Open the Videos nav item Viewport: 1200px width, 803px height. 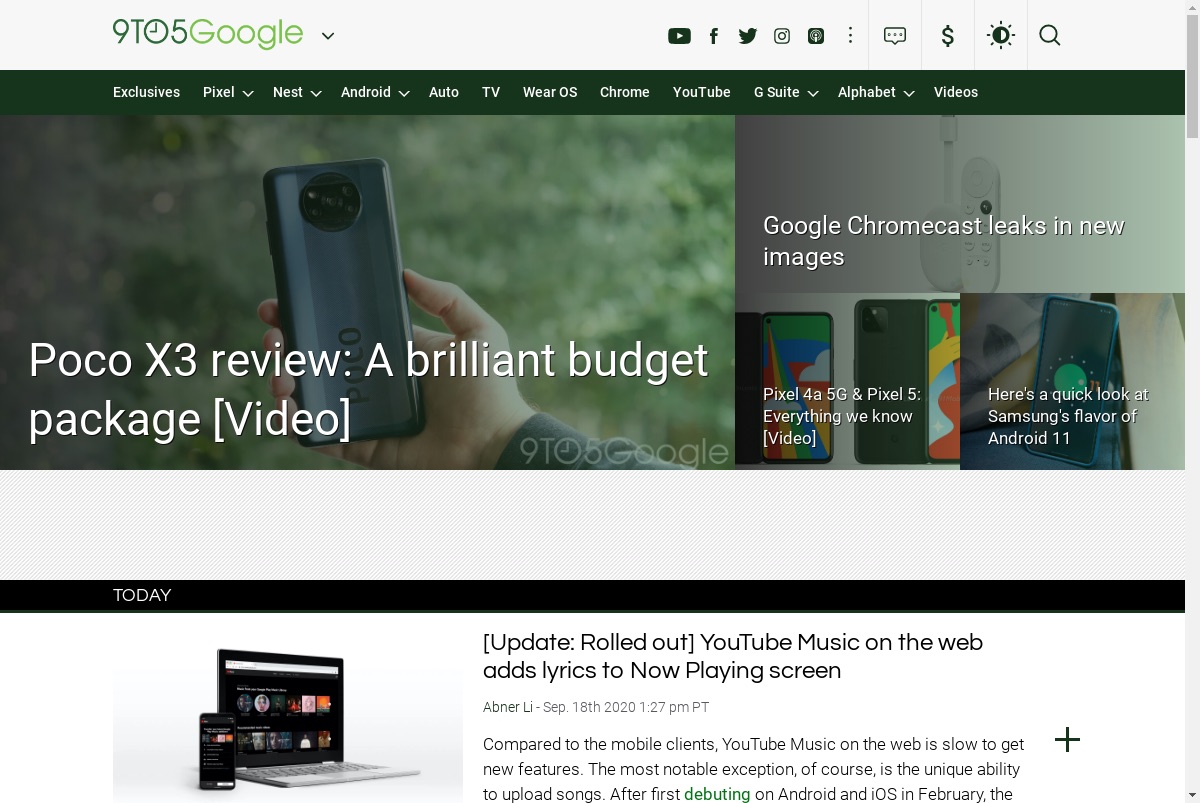(x=956, y=92)
